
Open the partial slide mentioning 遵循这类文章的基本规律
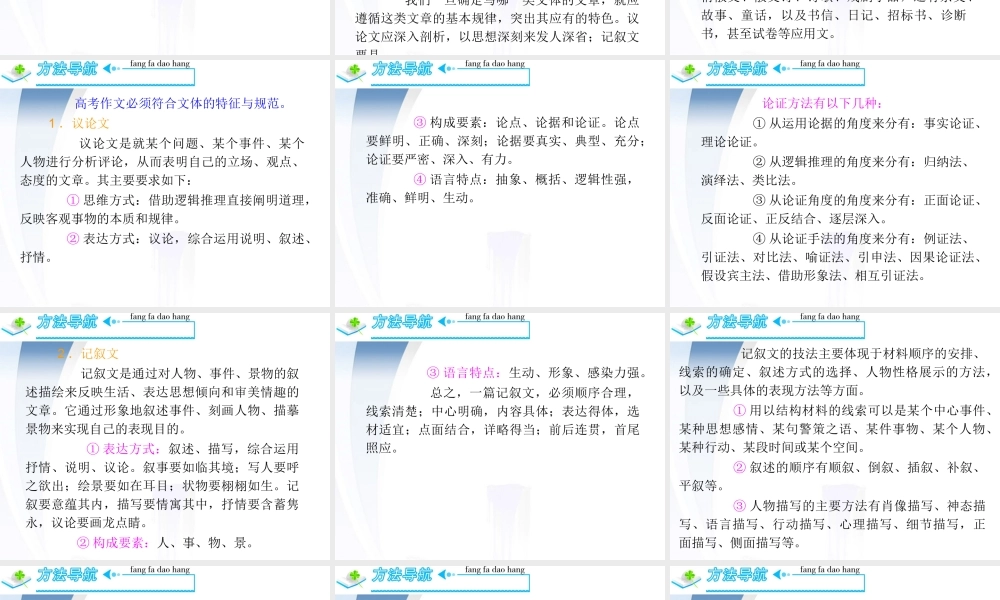pyautogui.click(x=500, y=27)
